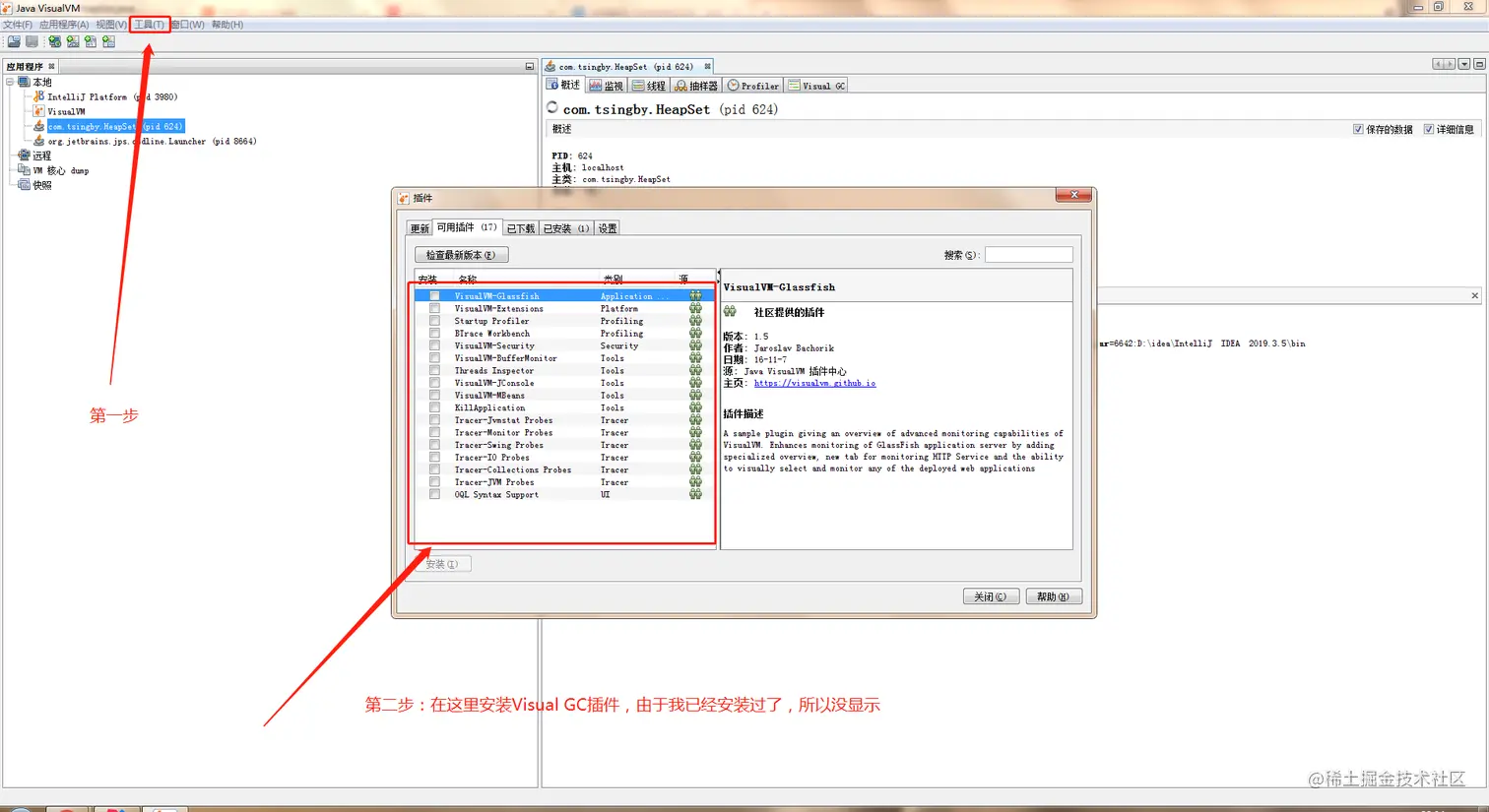Open the https://visualvm.github.io link

coord(814,383)
